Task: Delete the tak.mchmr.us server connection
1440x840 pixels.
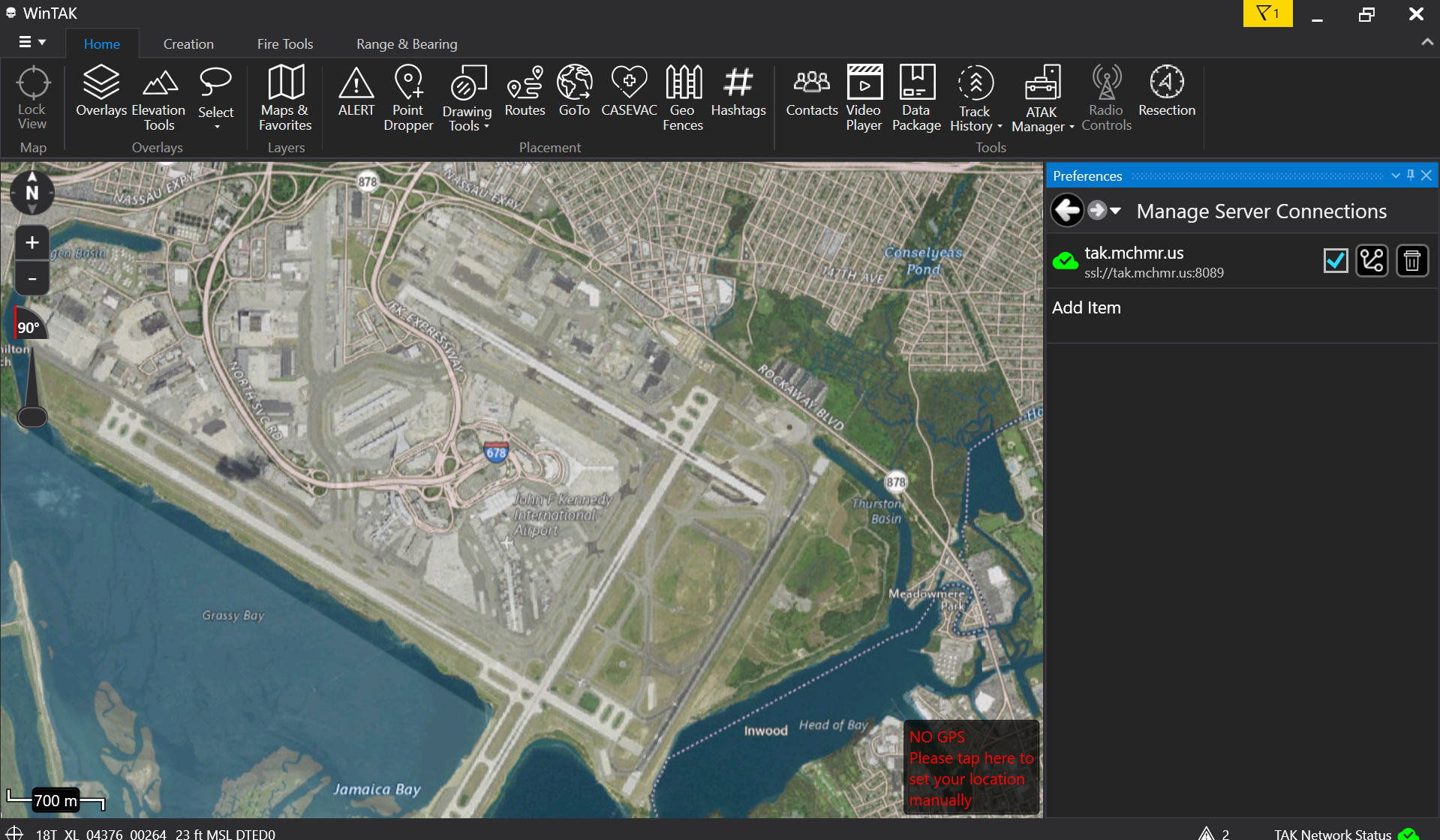Action: (x=1411, y=261)
